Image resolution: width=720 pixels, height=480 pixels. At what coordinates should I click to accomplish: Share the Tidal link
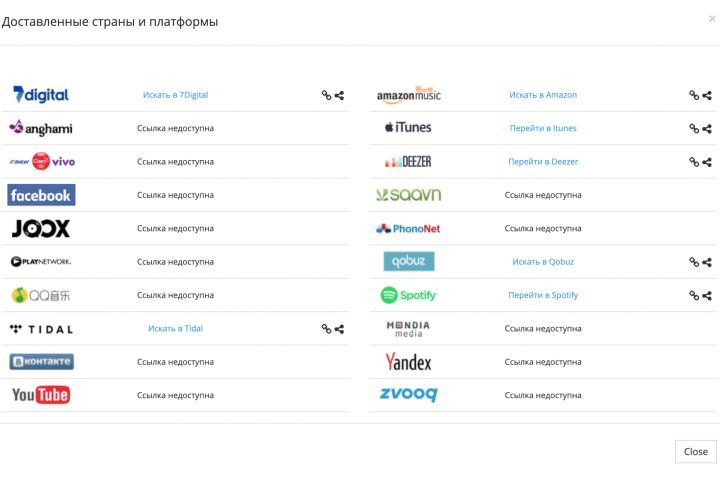(339, 328)
